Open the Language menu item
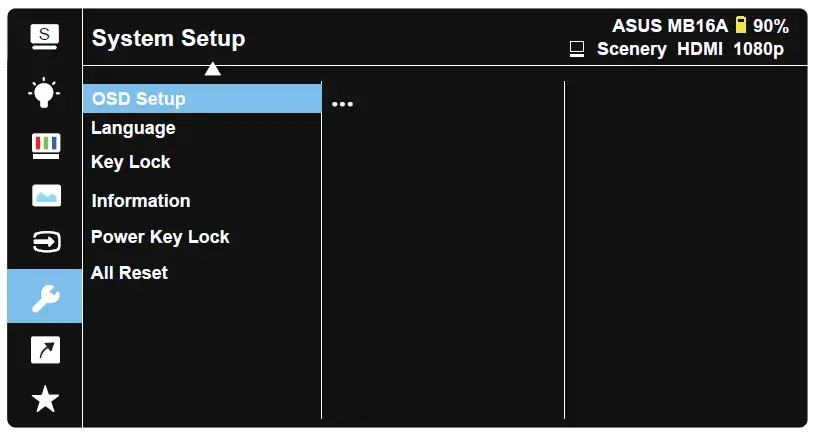Screen dimensions: 816x438 pyautogui.click(x=133, y=128)
